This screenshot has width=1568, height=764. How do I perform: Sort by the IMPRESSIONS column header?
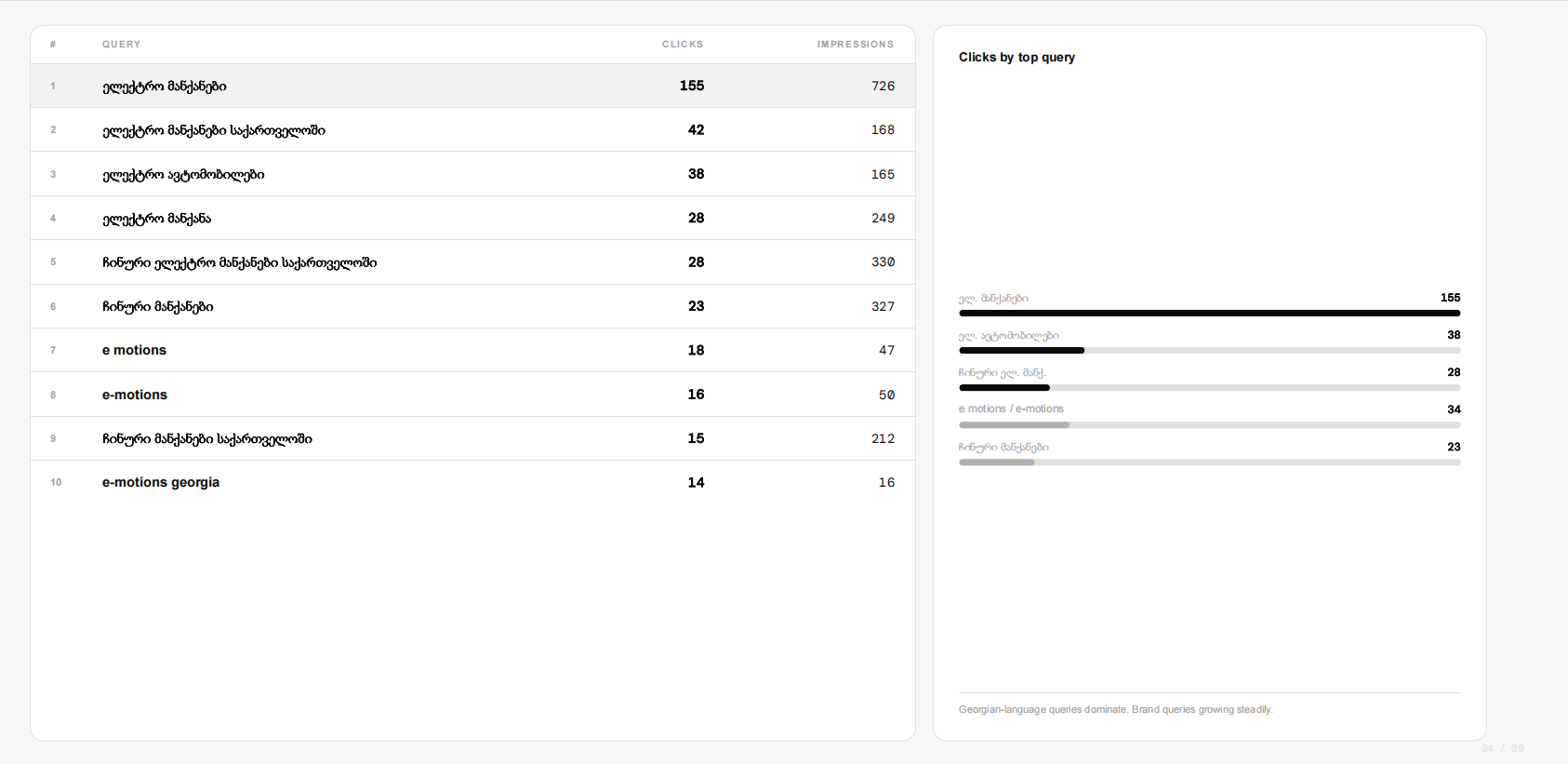tap(856, 44)
